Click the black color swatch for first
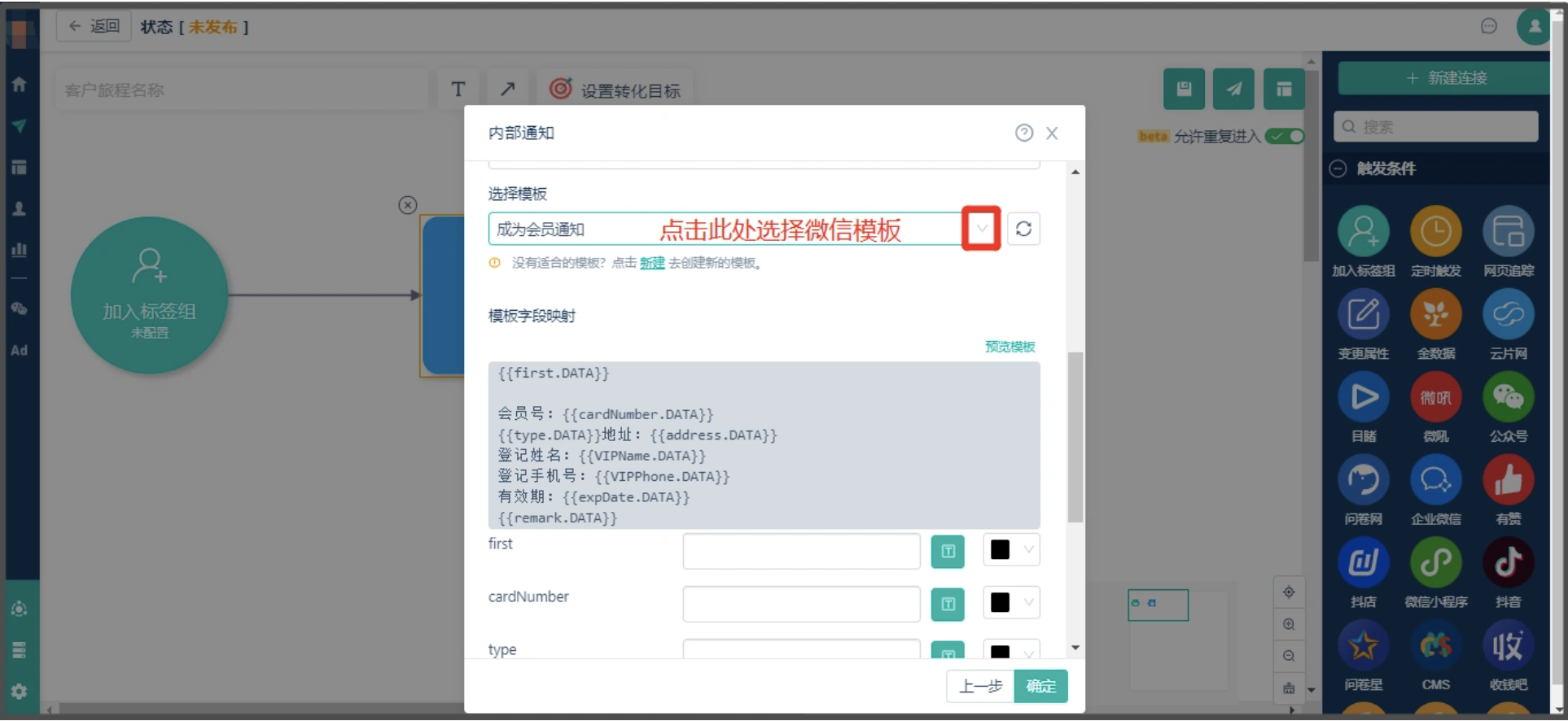The width and height of the screenshot is (1568, 721). point(1000,550)
